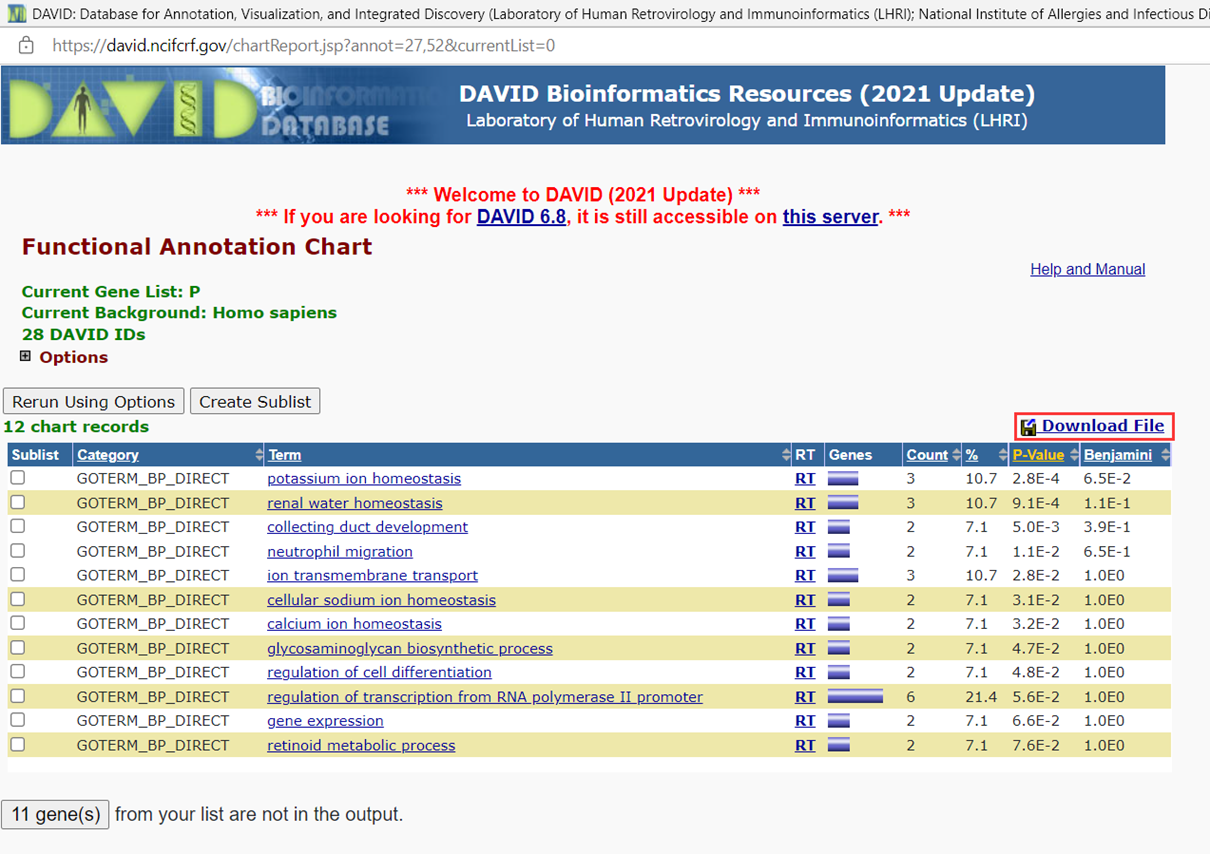
Task: Toggle sort arrows on Benjamini column
Action: point(1165,455)
